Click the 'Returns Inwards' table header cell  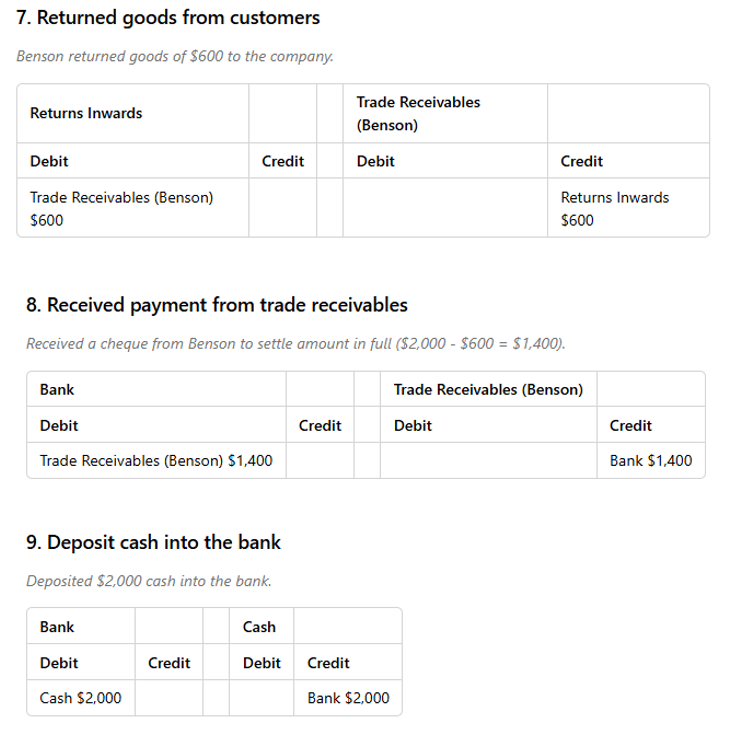tap(86, 113)
